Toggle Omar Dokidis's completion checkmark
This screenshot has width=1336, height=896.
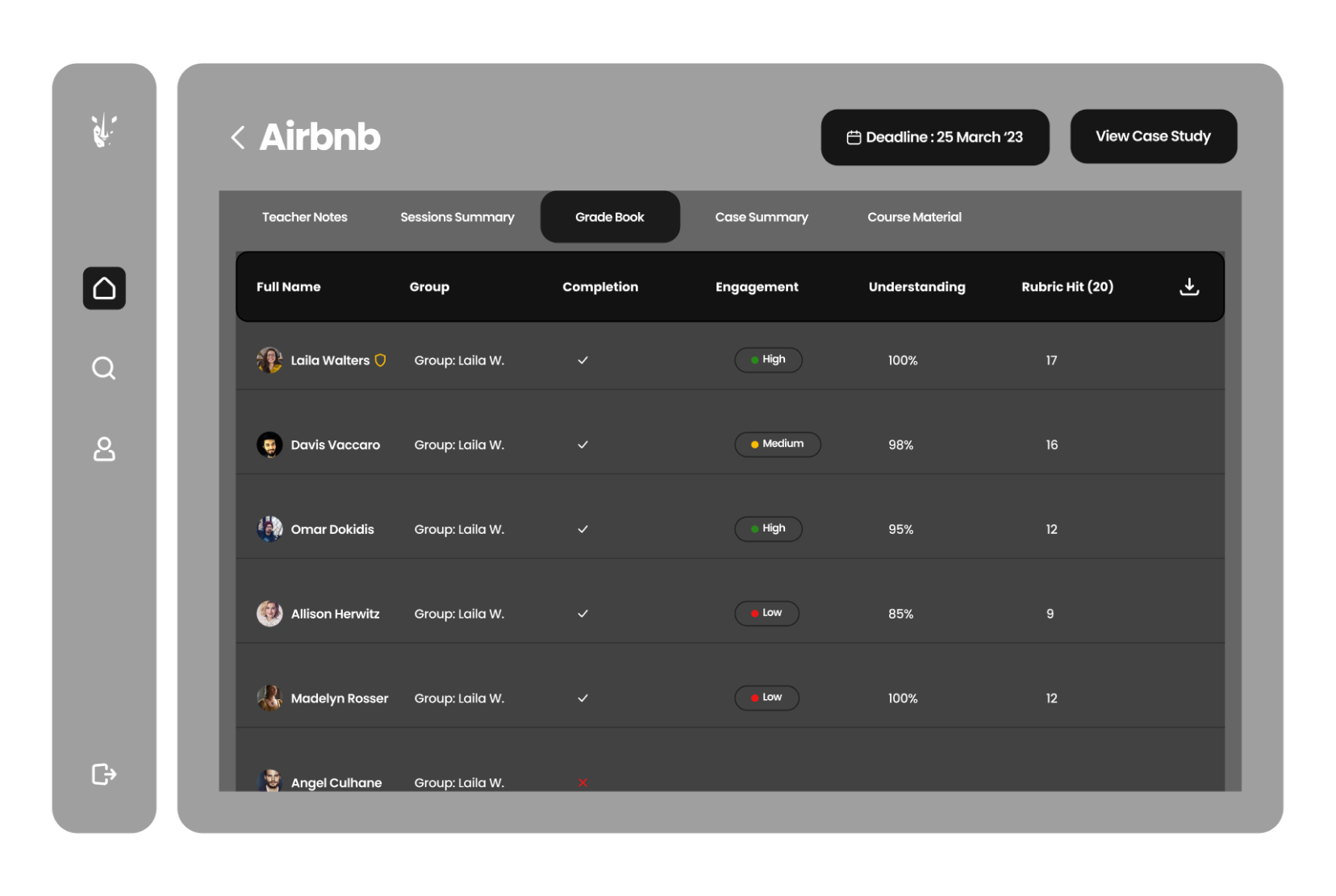point(582,529)
